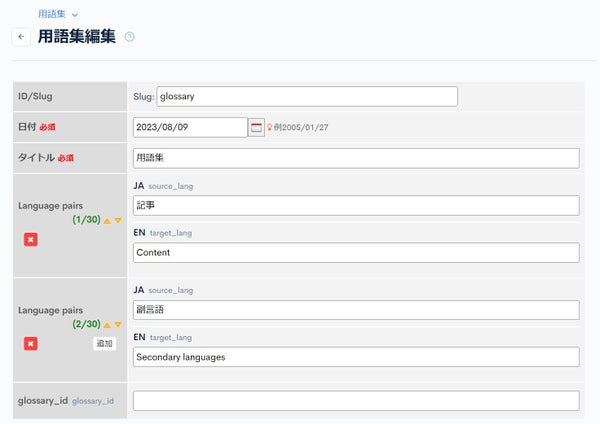Move language pair 1/30 down
This screenshot has width=600, height=424.
tap(118, 220)
